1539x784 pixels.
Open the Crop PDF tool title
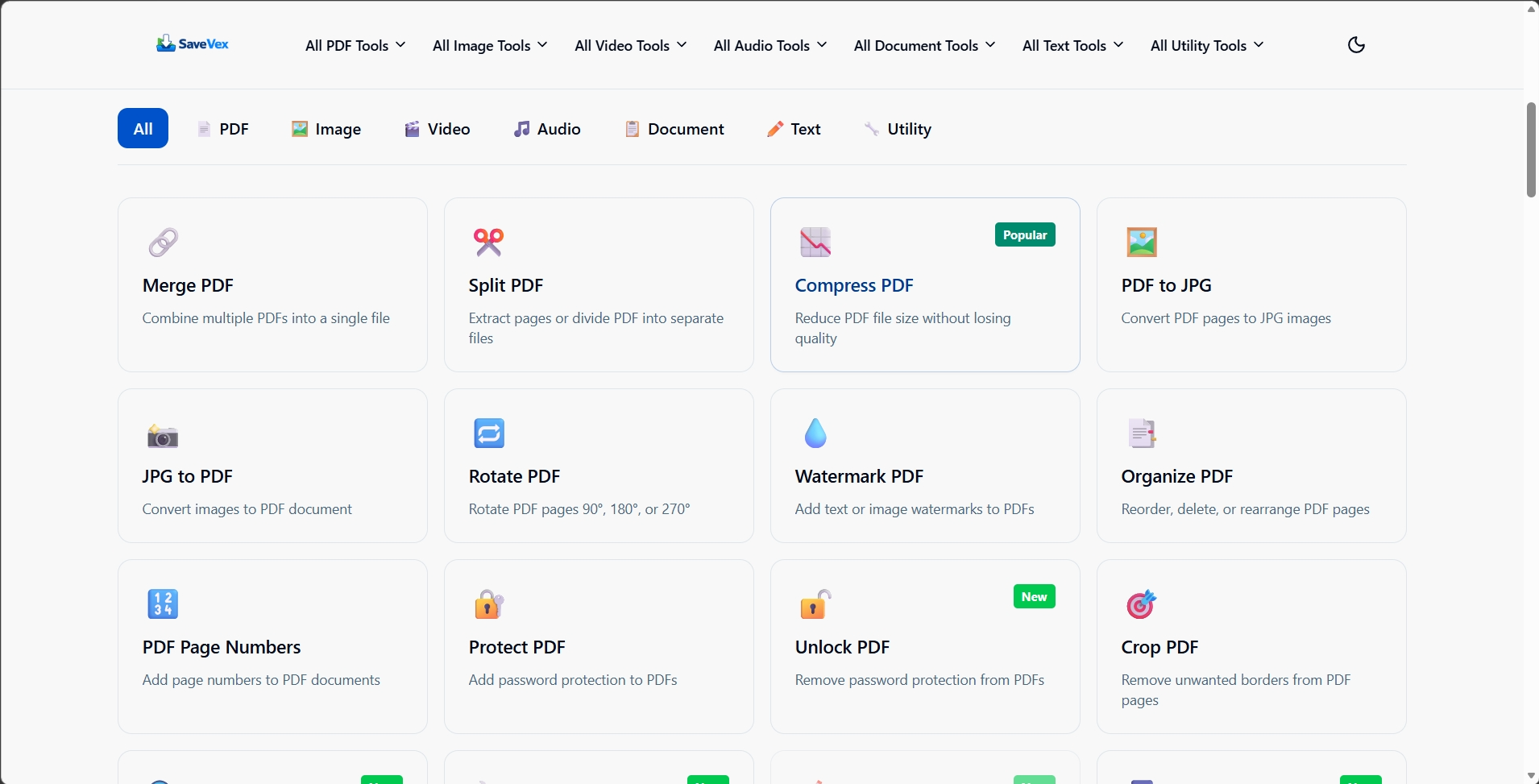coord(1159,647)
